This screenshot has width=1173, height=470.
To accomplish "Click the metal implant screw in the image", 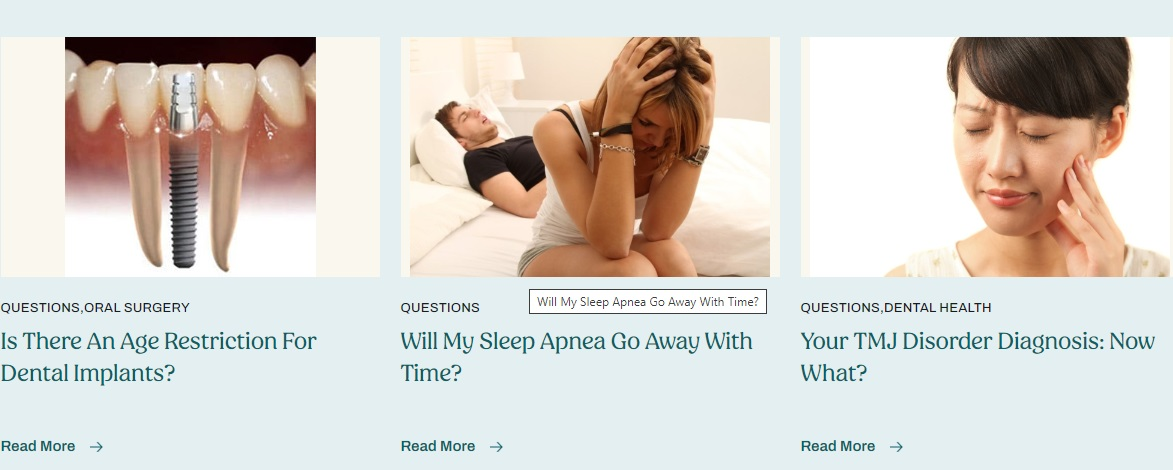I will pos(183,171).
